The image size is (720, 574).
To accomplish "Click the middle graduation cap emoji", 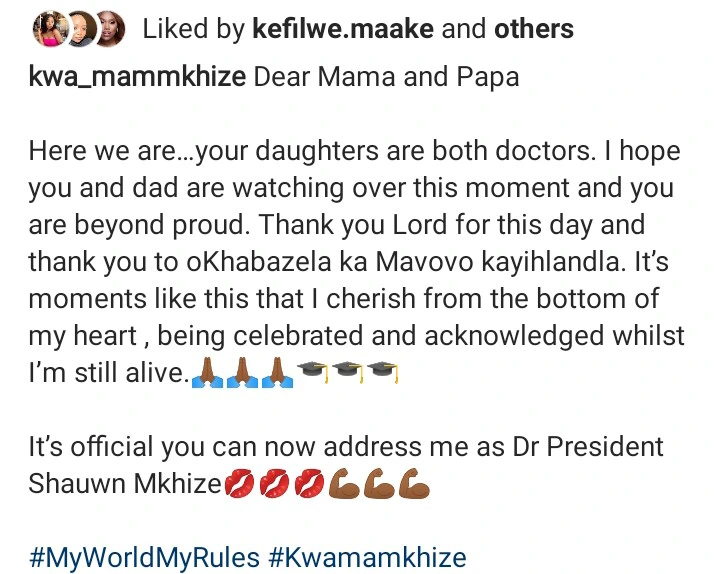I will (349, 371).
